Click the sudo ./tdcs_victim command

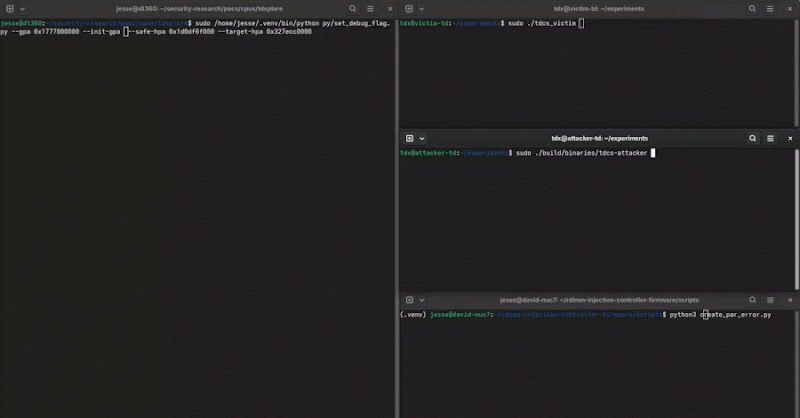(542, 23)
